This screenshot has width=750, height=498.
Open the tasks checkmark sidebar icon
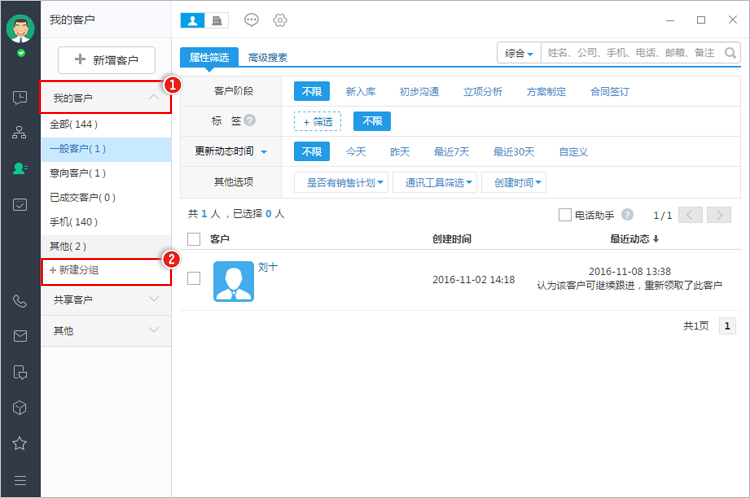[x=20, y=205]
